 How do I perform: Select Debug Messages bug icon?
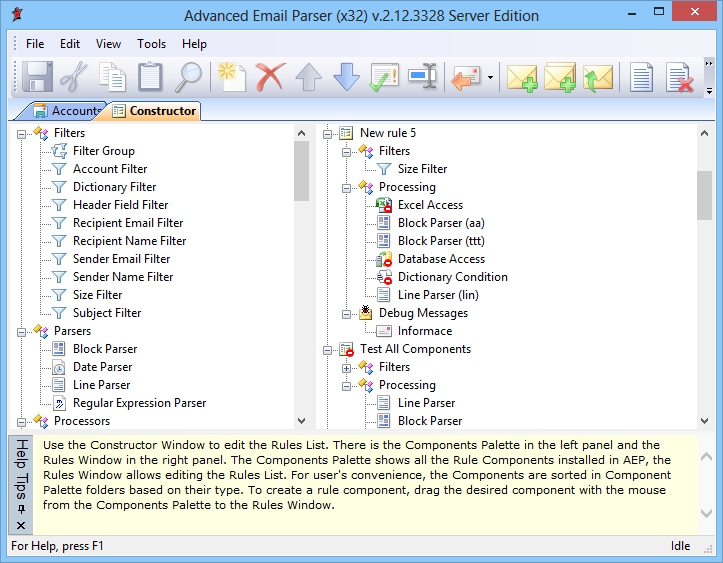pyautogui.click(x=365, y=312)
